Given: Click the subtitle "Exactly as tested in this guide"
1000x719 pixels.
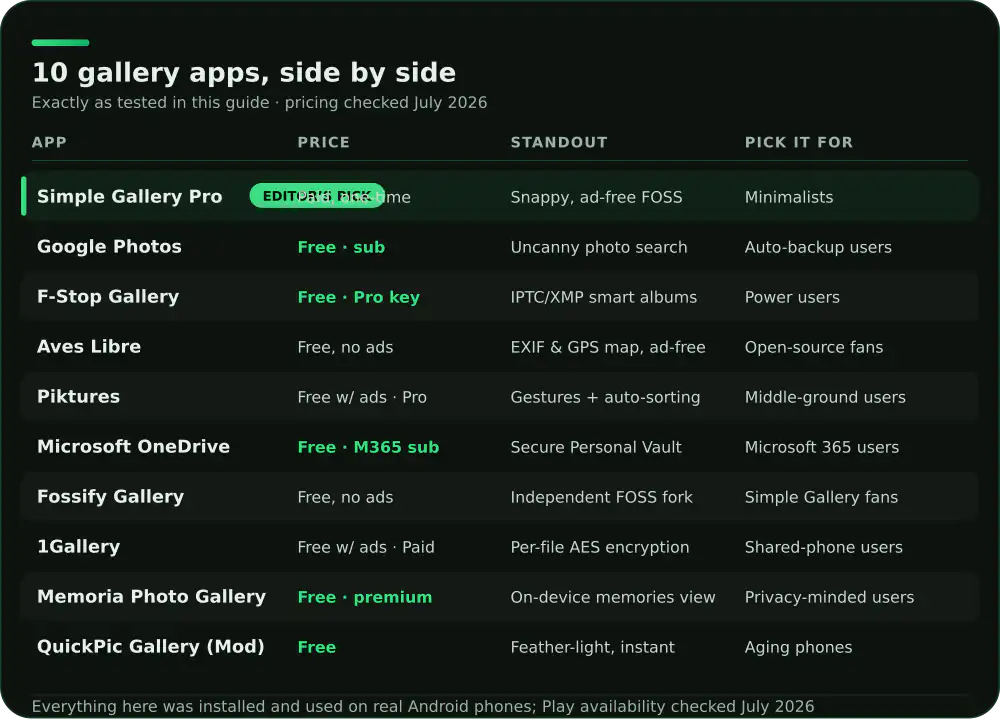Looking at the screenshot, I should tap(151, 103).
